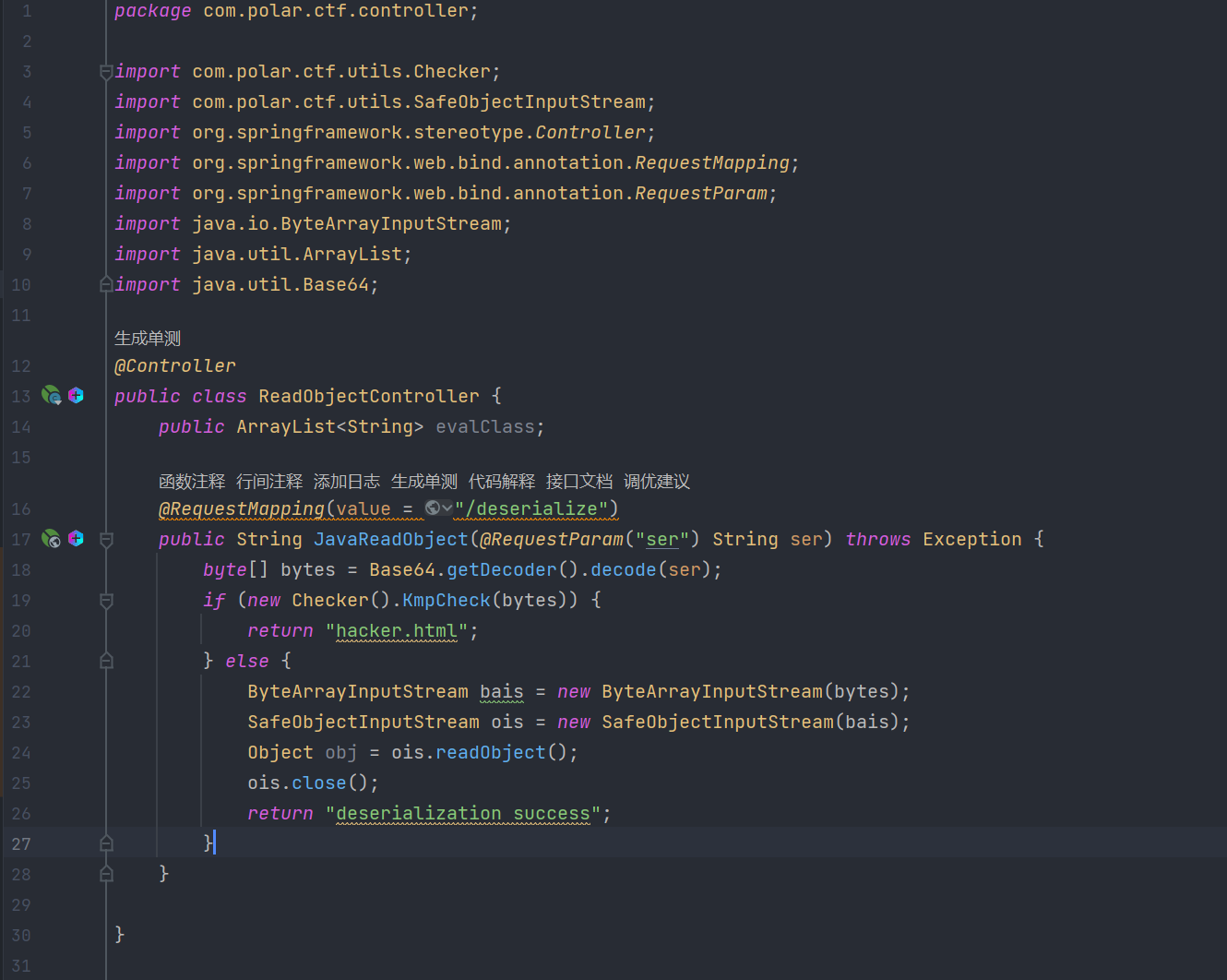The image size is (1227, 980).
Task: Click the fold end marker at line 27
Action: tap(106, 844)
